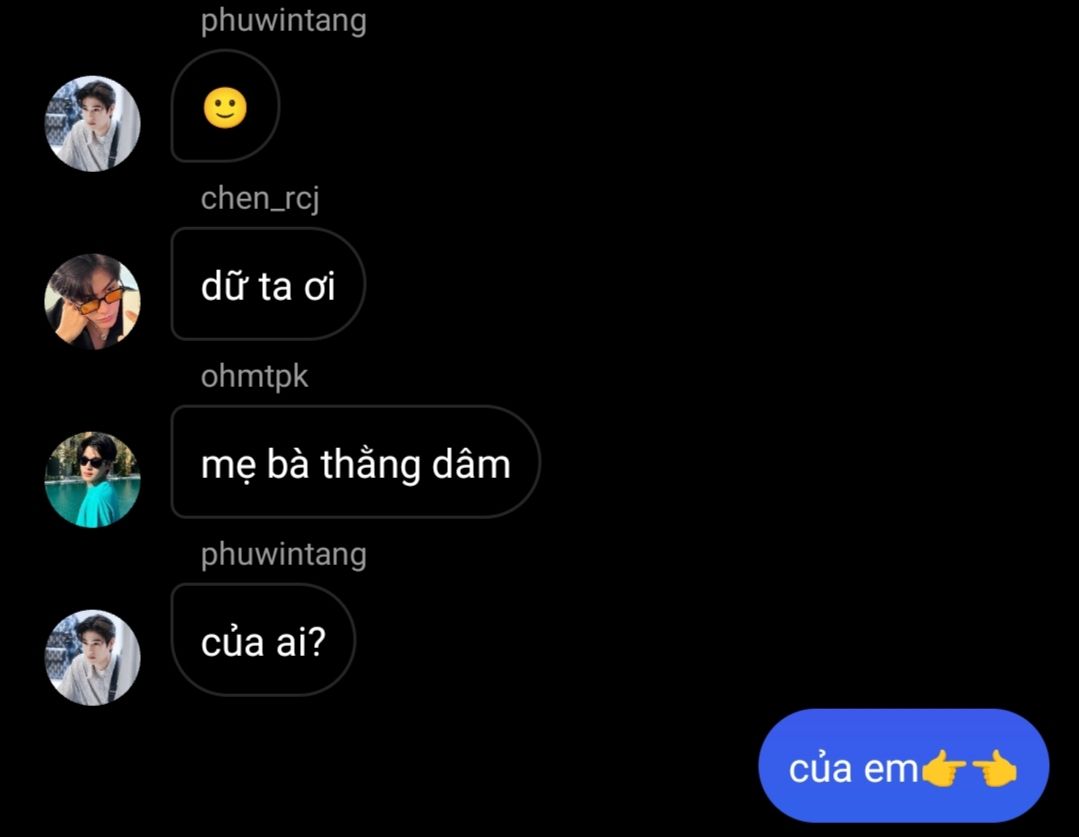Open ohmtpk's avatar in the teal shirt
The width and height of the screenshot is (1079, 837).
tap(92, 479)
